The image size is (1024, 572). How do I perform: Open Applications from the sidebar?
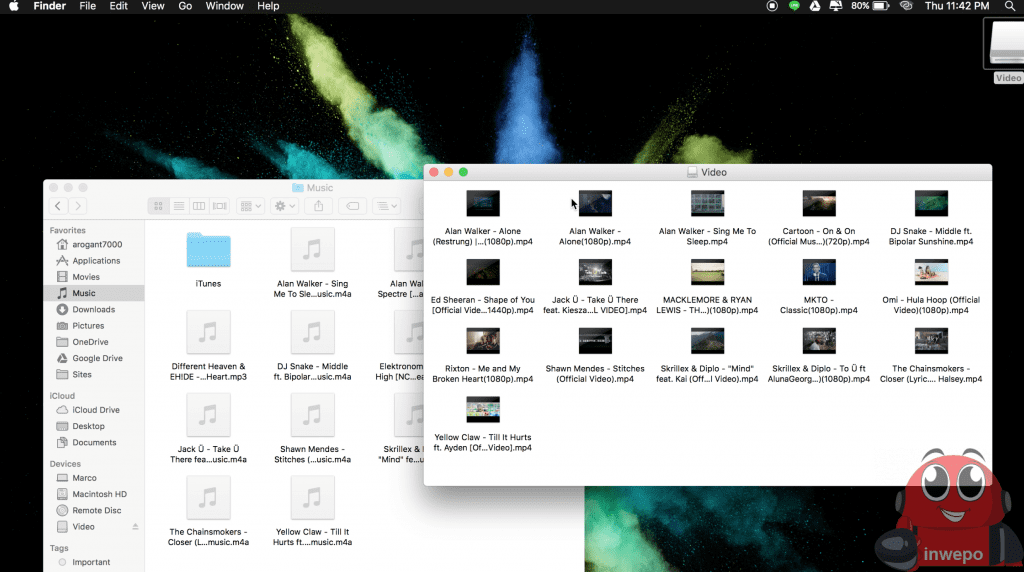[x=96, y=261]
